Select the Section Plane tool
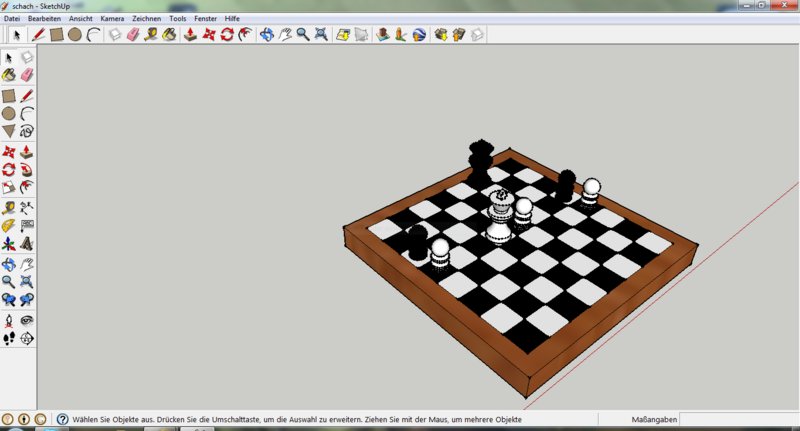Screen dimensions: 800x431 point(27,338)
